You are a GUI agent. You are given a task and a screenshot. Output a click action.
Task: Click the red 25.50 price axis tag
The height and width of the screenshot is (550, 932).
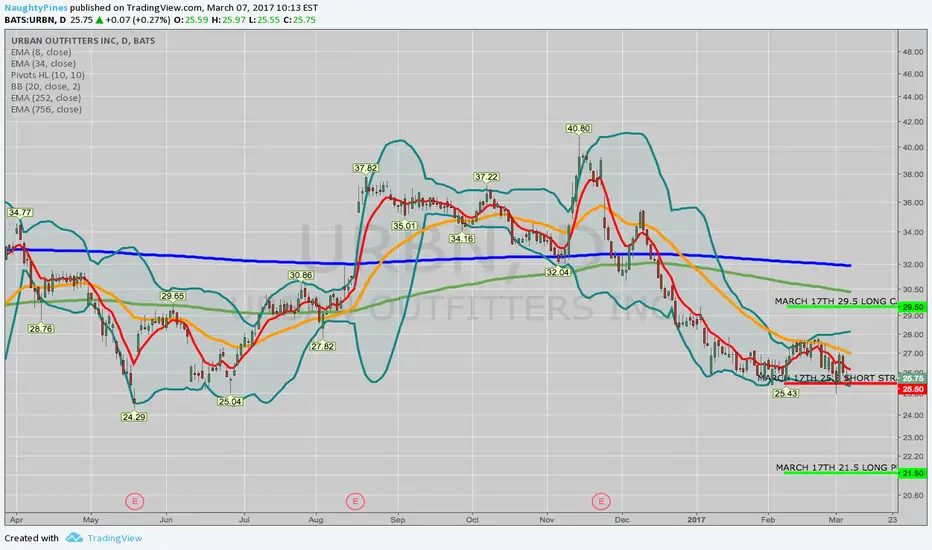(912, 389)
